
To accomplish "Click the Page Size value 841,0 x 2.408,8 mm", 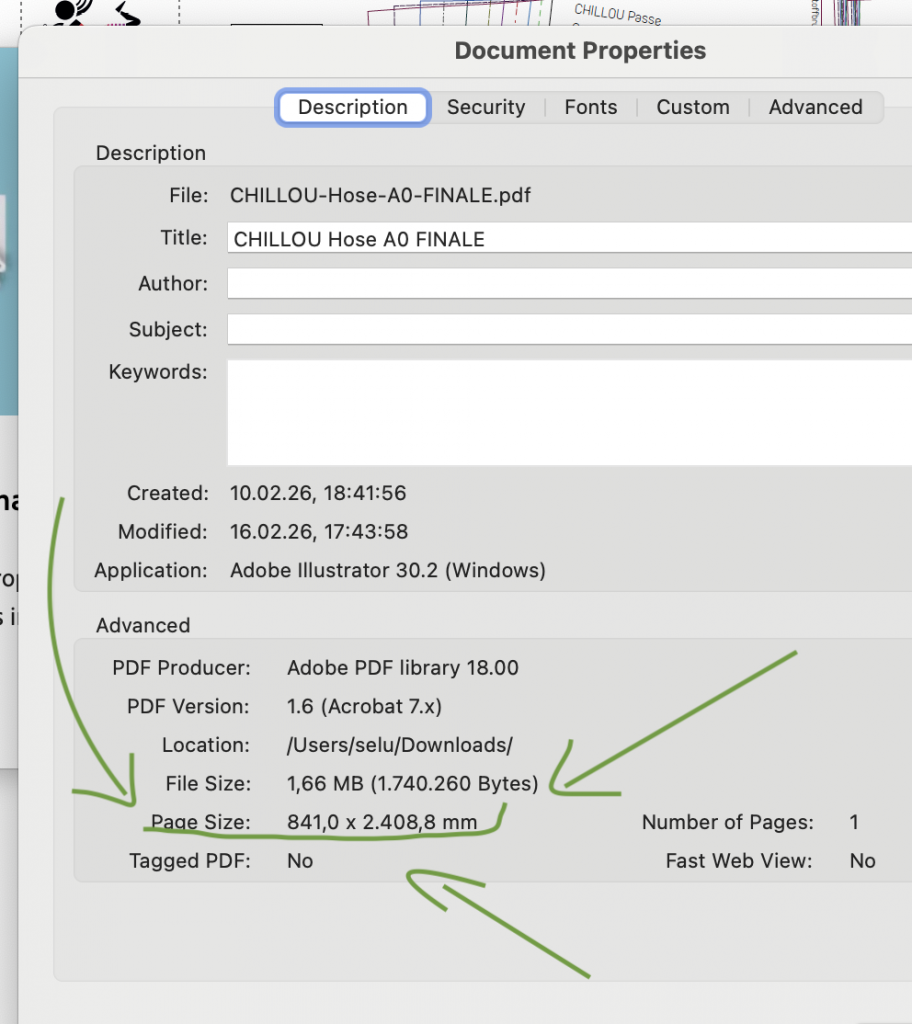I will (x=382, y=823).
